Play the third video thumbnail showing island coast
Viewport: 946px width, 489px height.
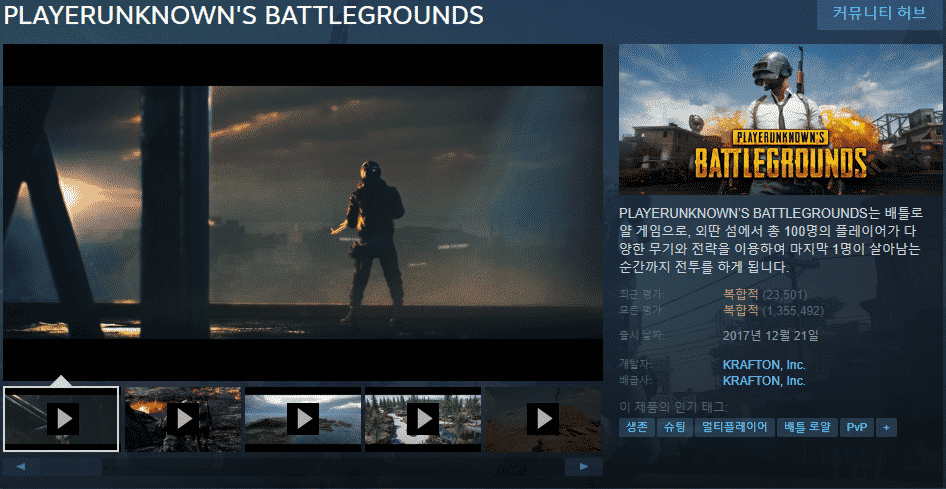click(x=303, y=418)
